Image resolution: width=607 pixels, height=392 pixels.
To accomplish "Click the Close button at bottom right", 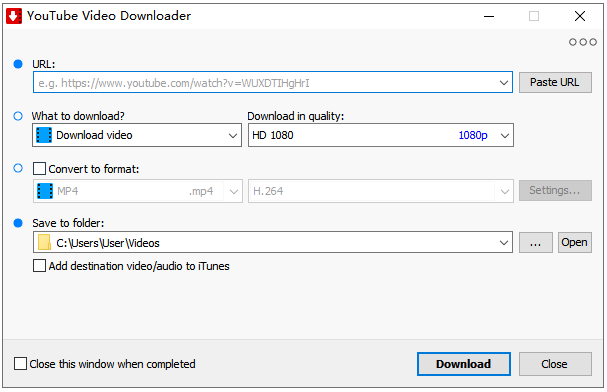I will pyautogui.click(x=555, y=364).
